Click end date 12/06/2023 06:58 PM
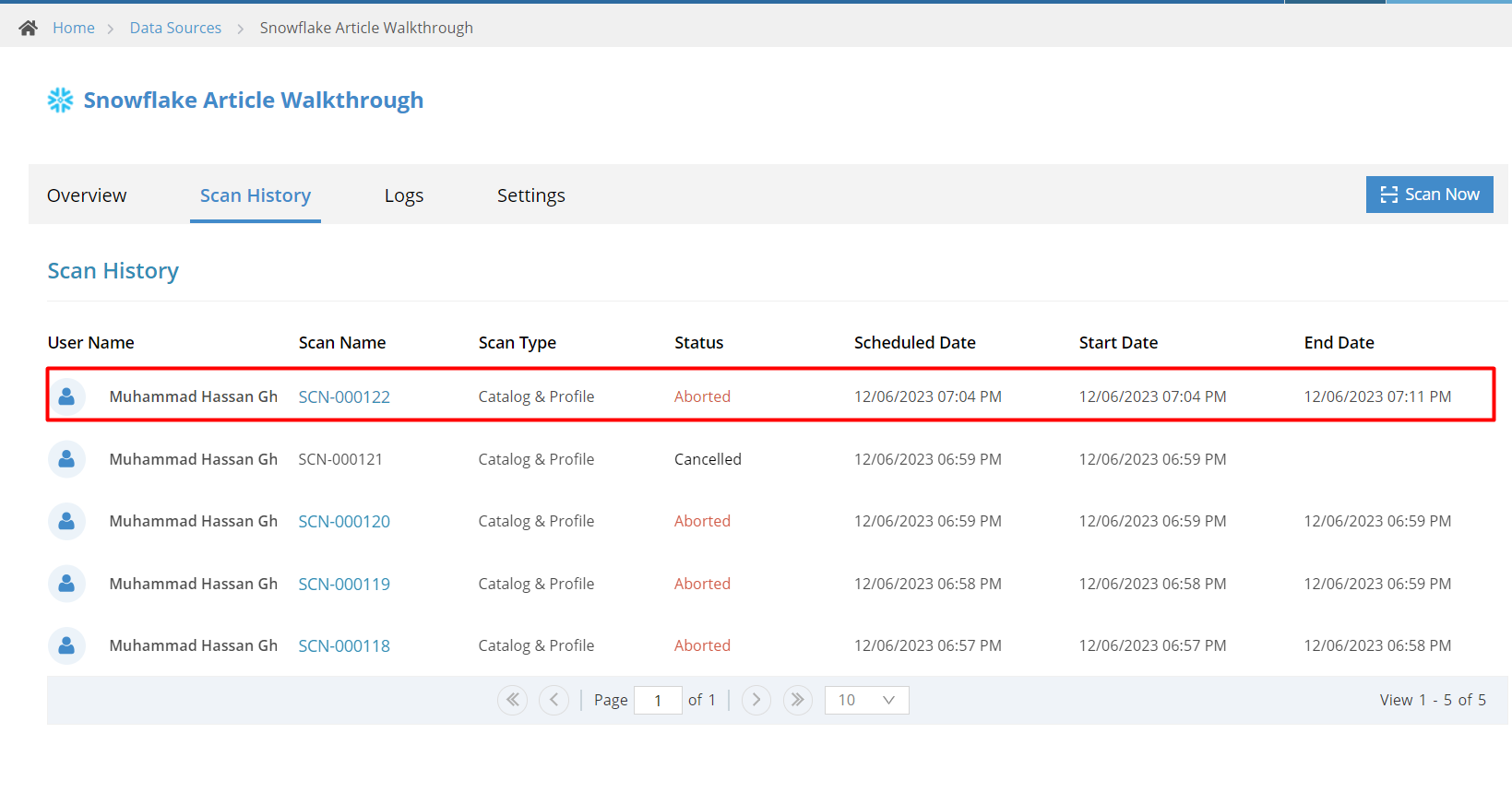This screenshot has width=1512, height=804. (x=1377, y=645)
